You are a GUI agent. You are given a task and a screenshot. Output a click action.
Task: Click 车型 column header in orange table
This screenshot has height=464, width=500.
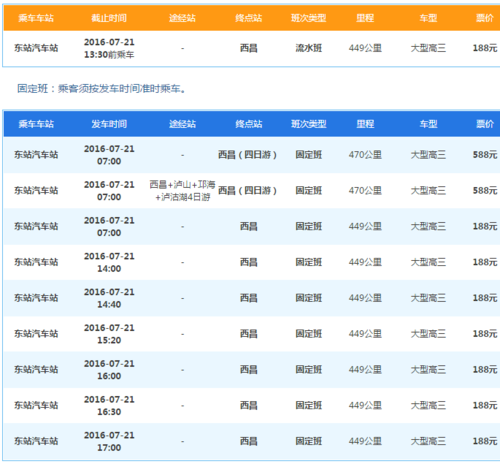428,18
